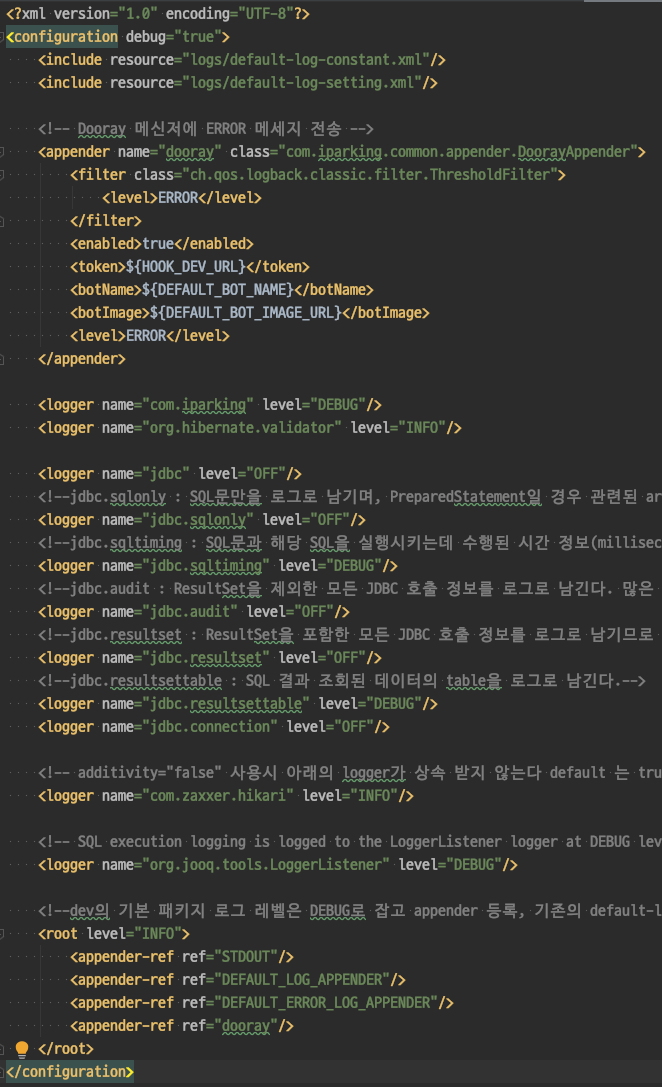Click the appender name="dooray" opening tag
Viewport: 662px width, 1087px height.
click(x=342, y=152)
